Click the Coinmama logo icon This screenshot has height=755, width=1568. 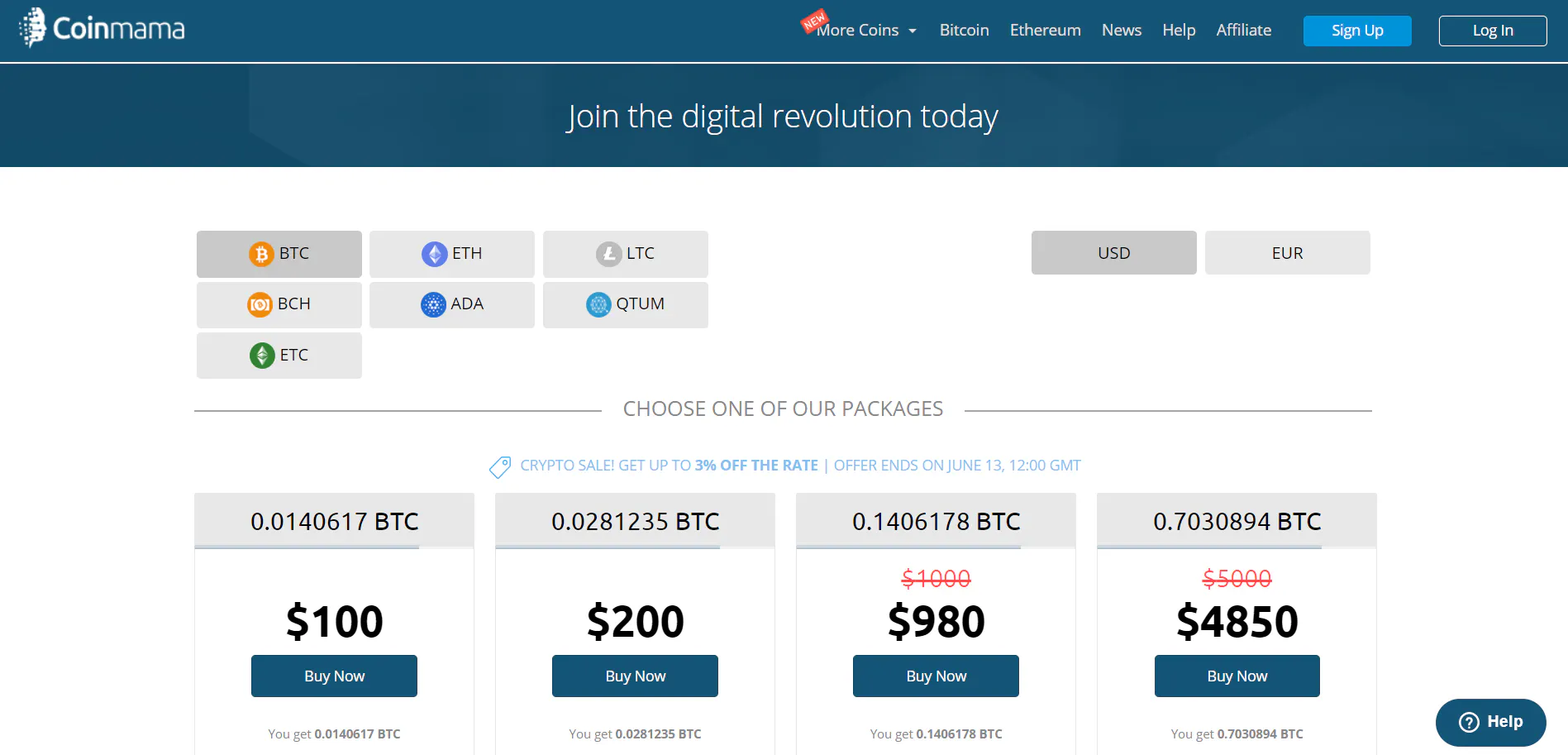click(33, 27)
